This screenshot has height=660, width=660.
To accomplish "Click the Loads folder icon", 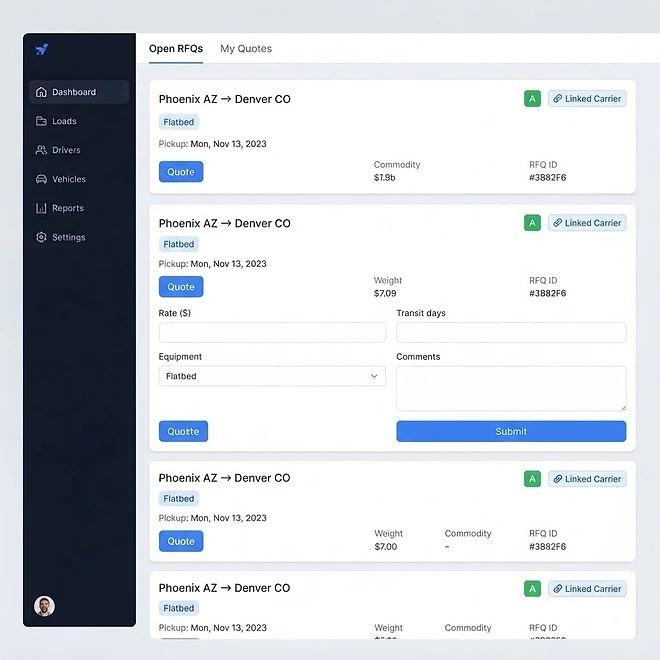I will tap(41, 121).
